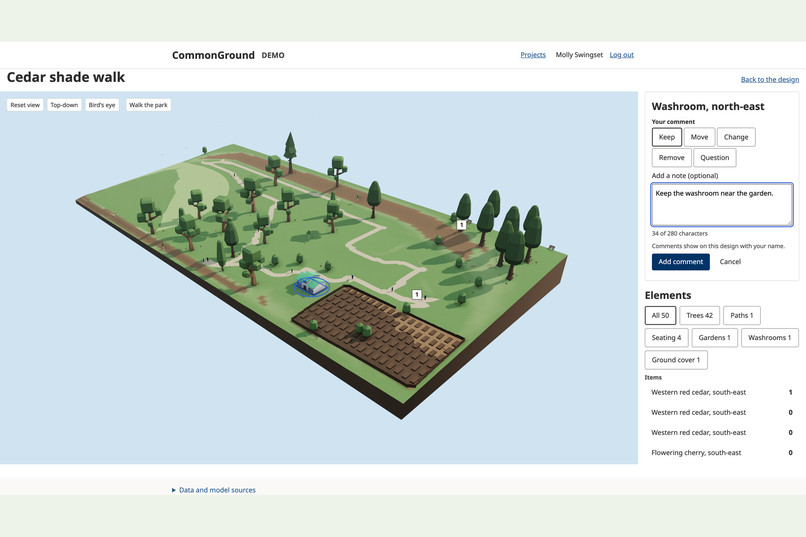806x537 pixels.
Task: Expand Data and model sources
Action: [x=214, y=490]
